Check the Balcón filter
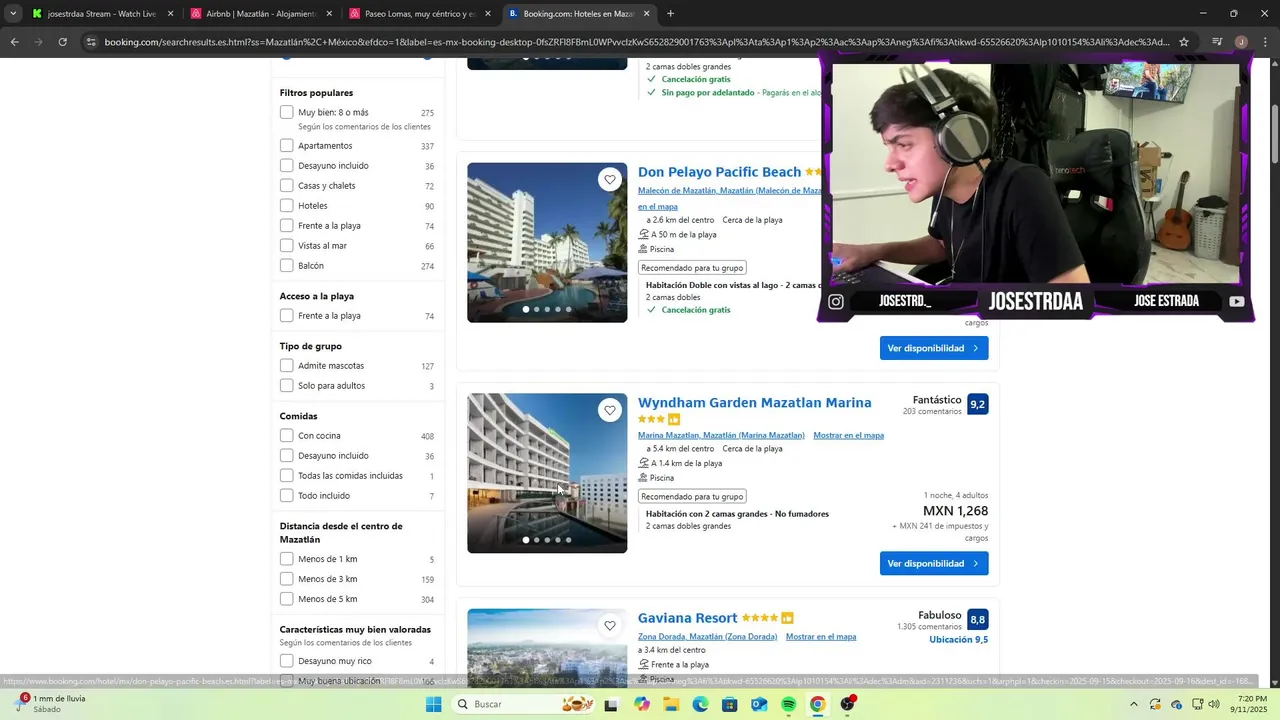The width and height of the screenshot is (1280, 720). (287, 266)
